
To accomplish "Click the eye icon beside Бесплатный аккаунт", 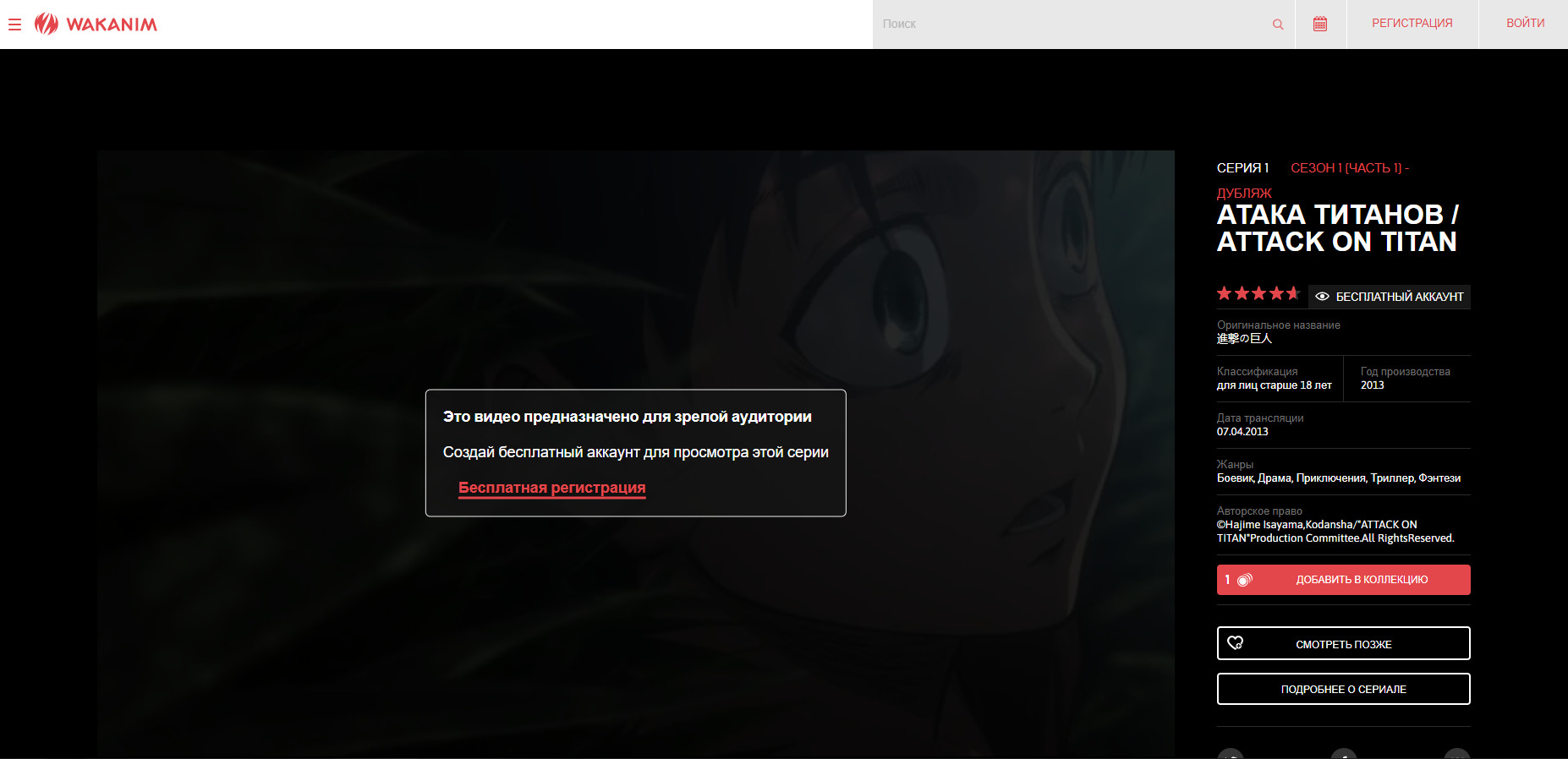I will 1322,297.
